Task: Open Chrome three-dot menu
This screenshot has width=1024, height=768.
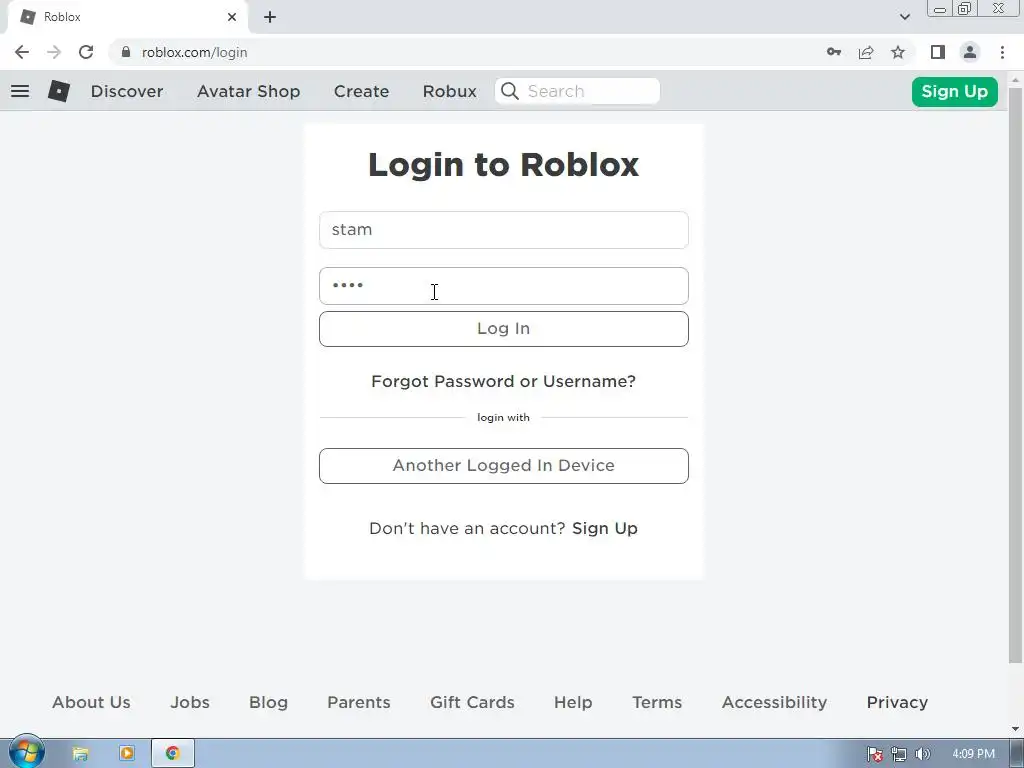Action: tap(1002, 52)
